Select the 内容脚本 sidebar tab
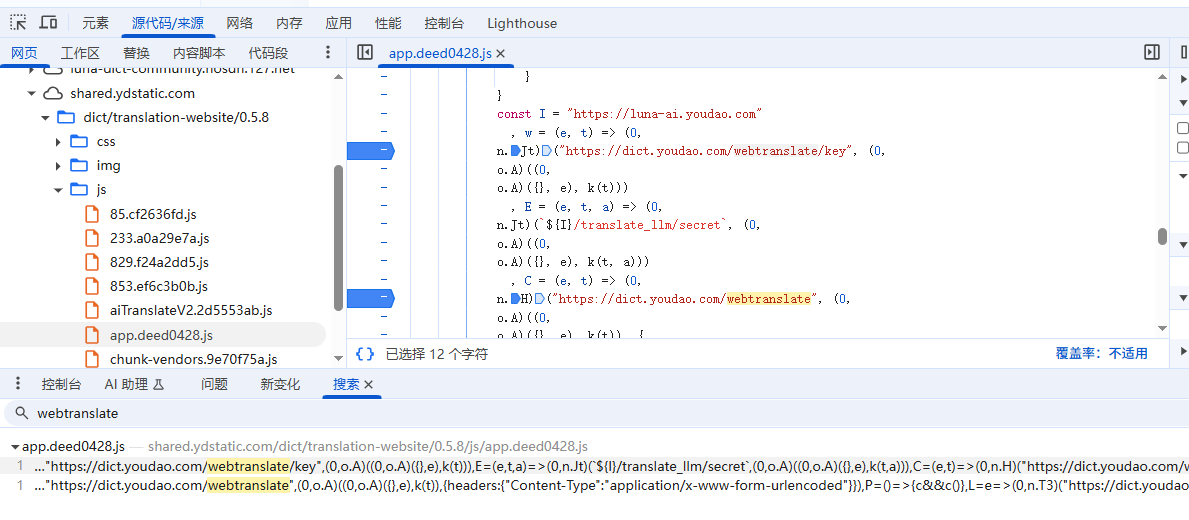Screen dimensions: 1189x520 (x=199, y=52)
